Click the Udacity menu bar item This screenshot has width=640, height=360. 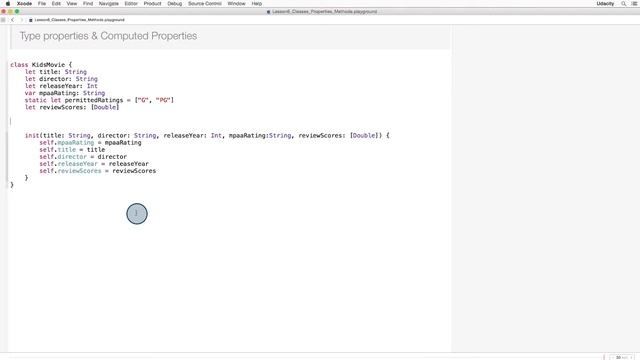(x=605, y=3)
